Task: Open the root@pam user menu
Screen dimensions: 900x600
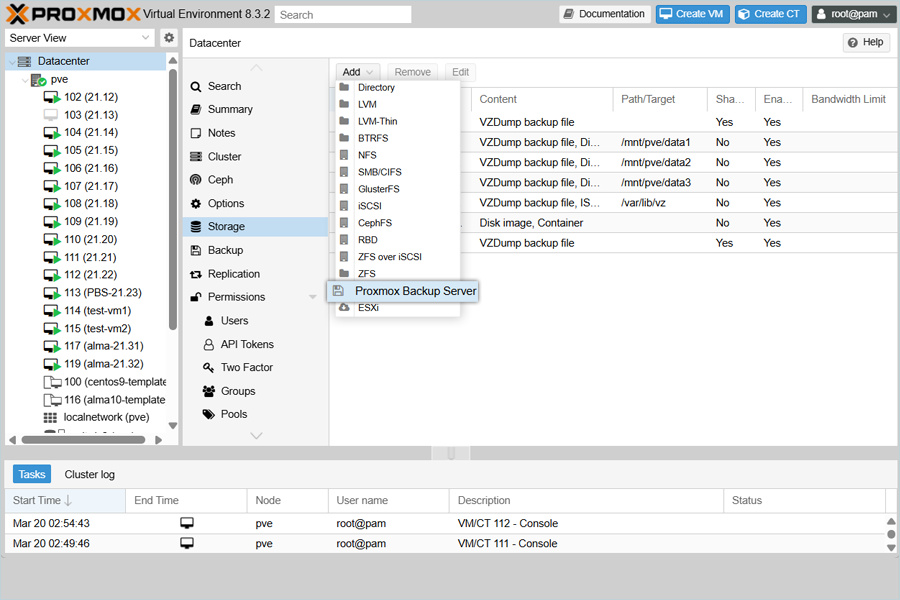Action: 852,14
